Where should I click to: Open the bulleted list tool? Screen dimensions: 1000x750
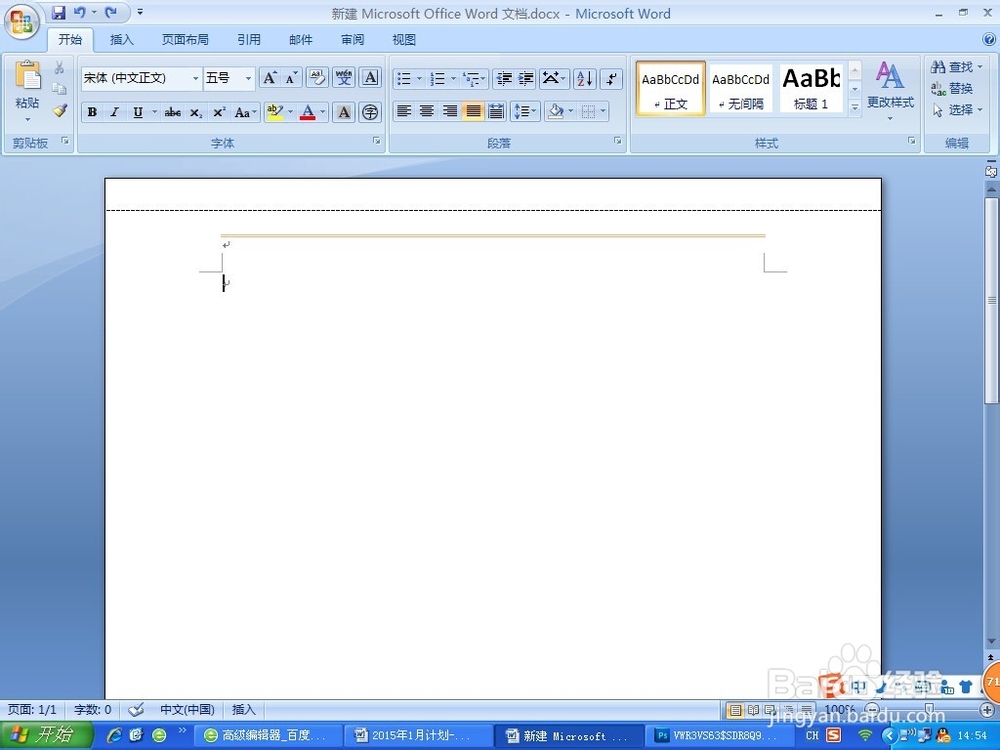point(403,77)
